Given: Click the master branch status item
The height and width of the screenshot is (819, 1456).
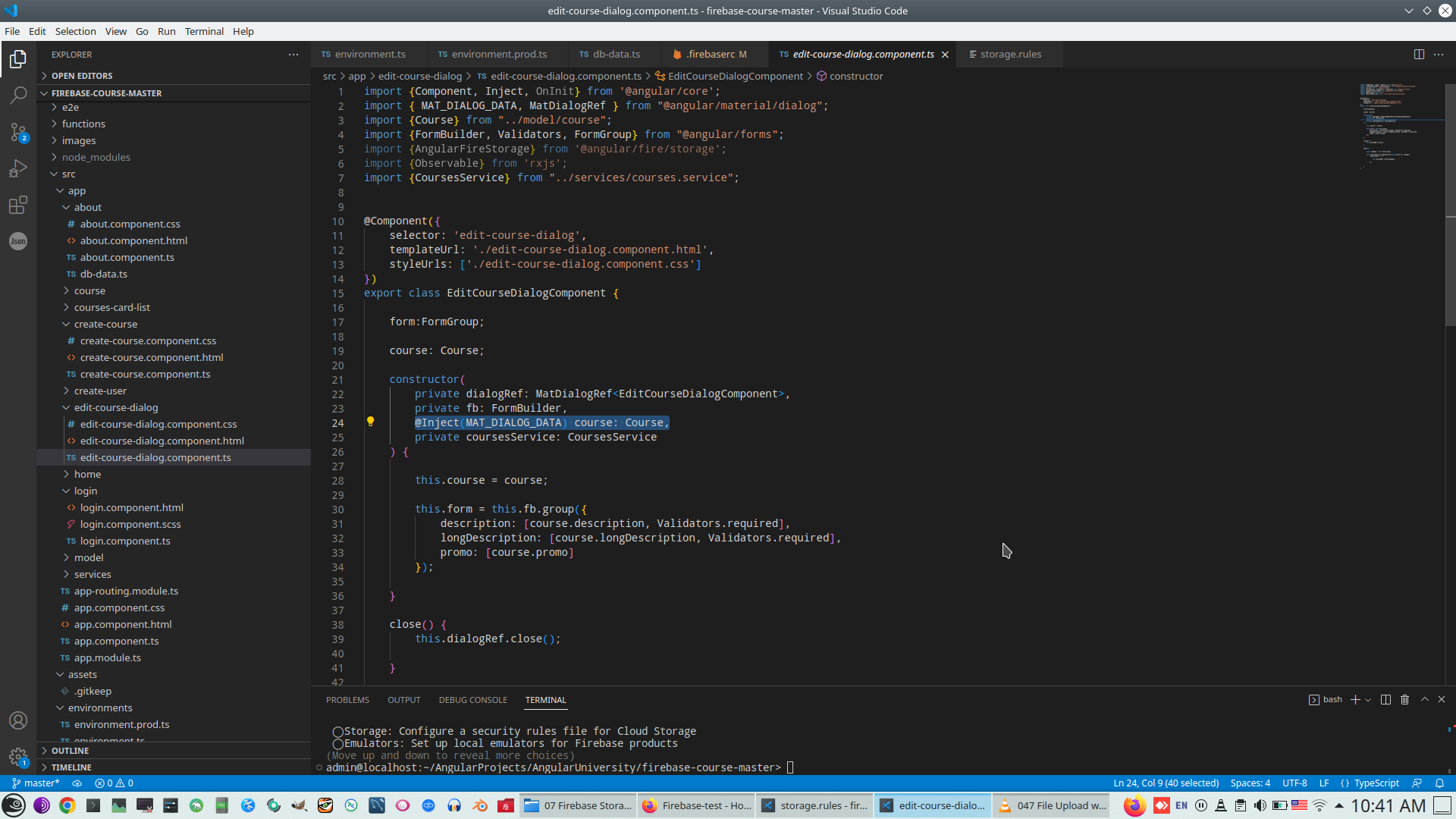Looking at the screenshot, I should (x=36, y=783).
